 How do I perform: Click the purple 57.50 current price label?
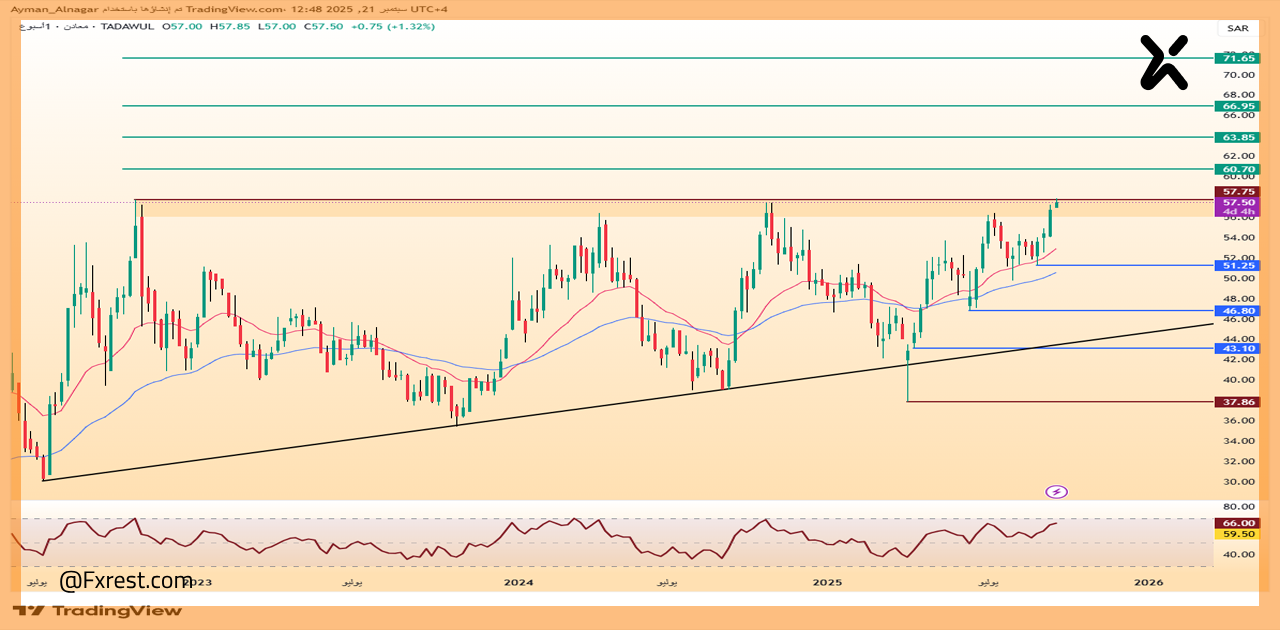tap(1236, 202)
